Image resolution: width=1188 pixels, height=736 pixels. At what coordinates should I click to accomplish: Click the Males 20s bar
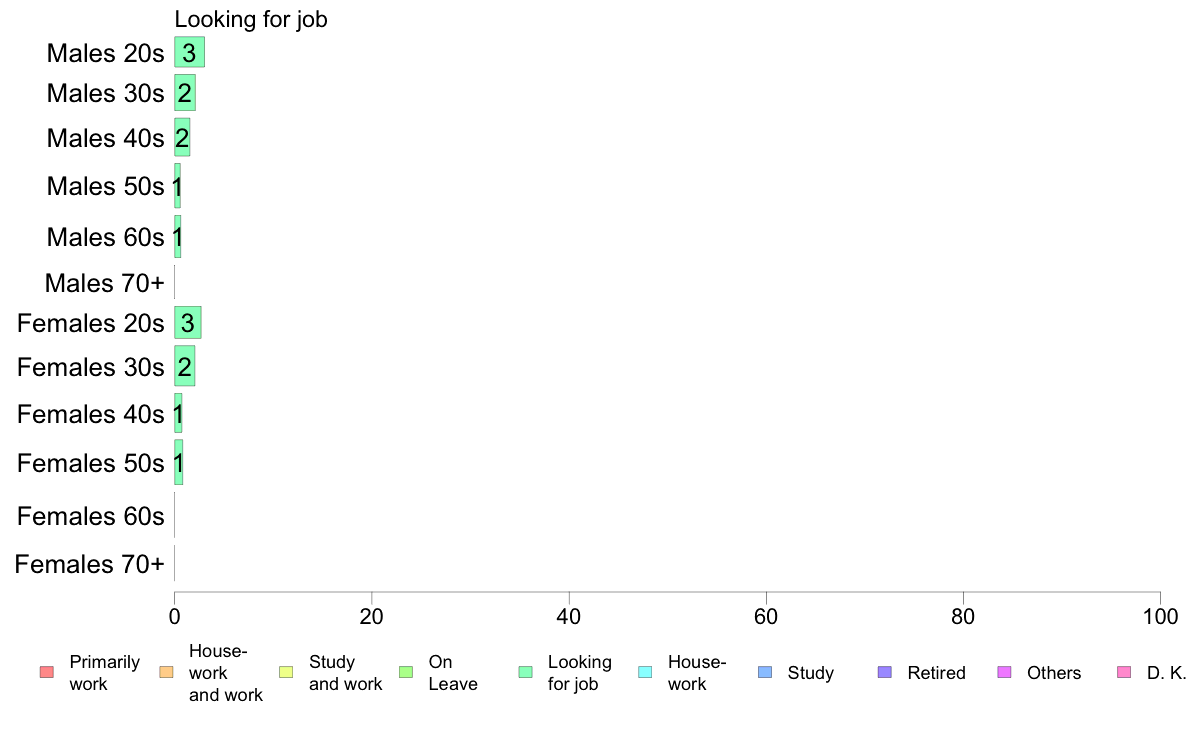coord(189,52)
